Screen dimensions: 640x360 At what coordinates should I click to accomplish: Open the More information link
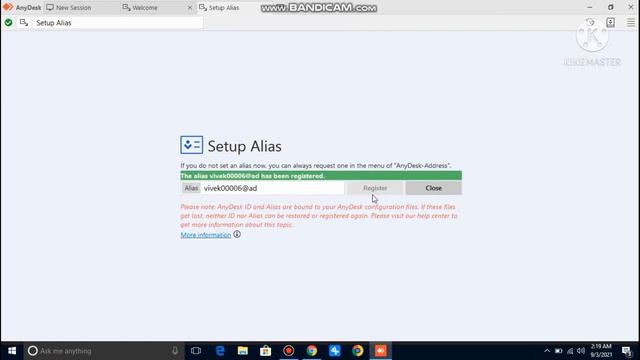point(206,235)
